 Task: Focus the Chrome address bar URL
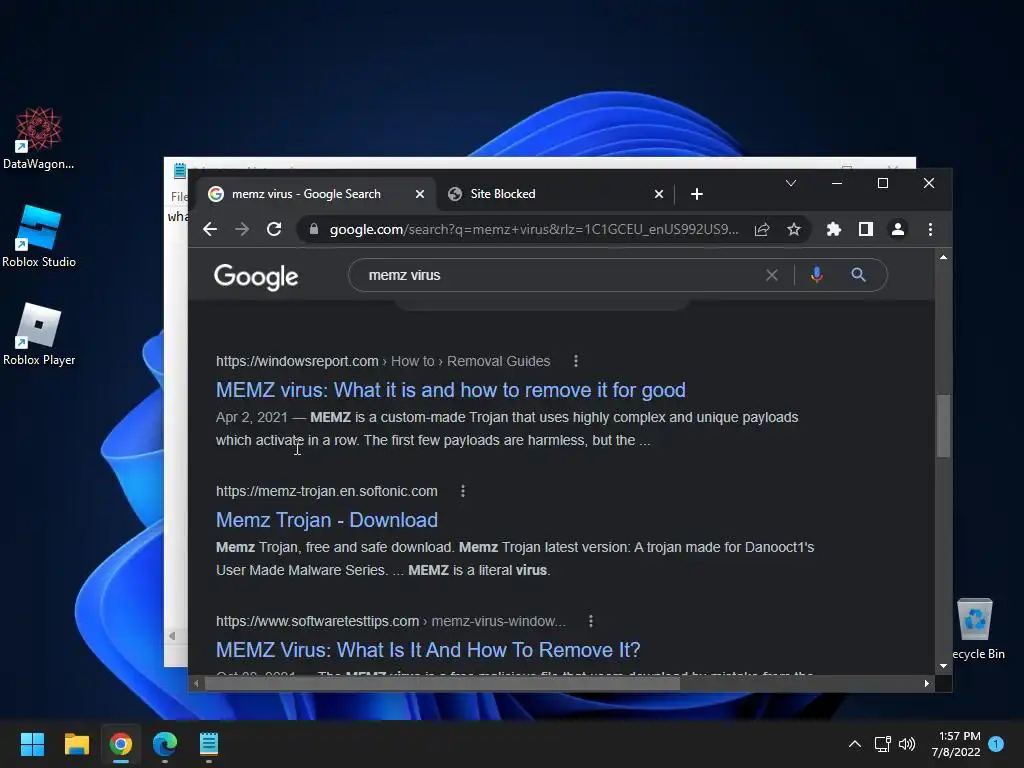[534, 229]
